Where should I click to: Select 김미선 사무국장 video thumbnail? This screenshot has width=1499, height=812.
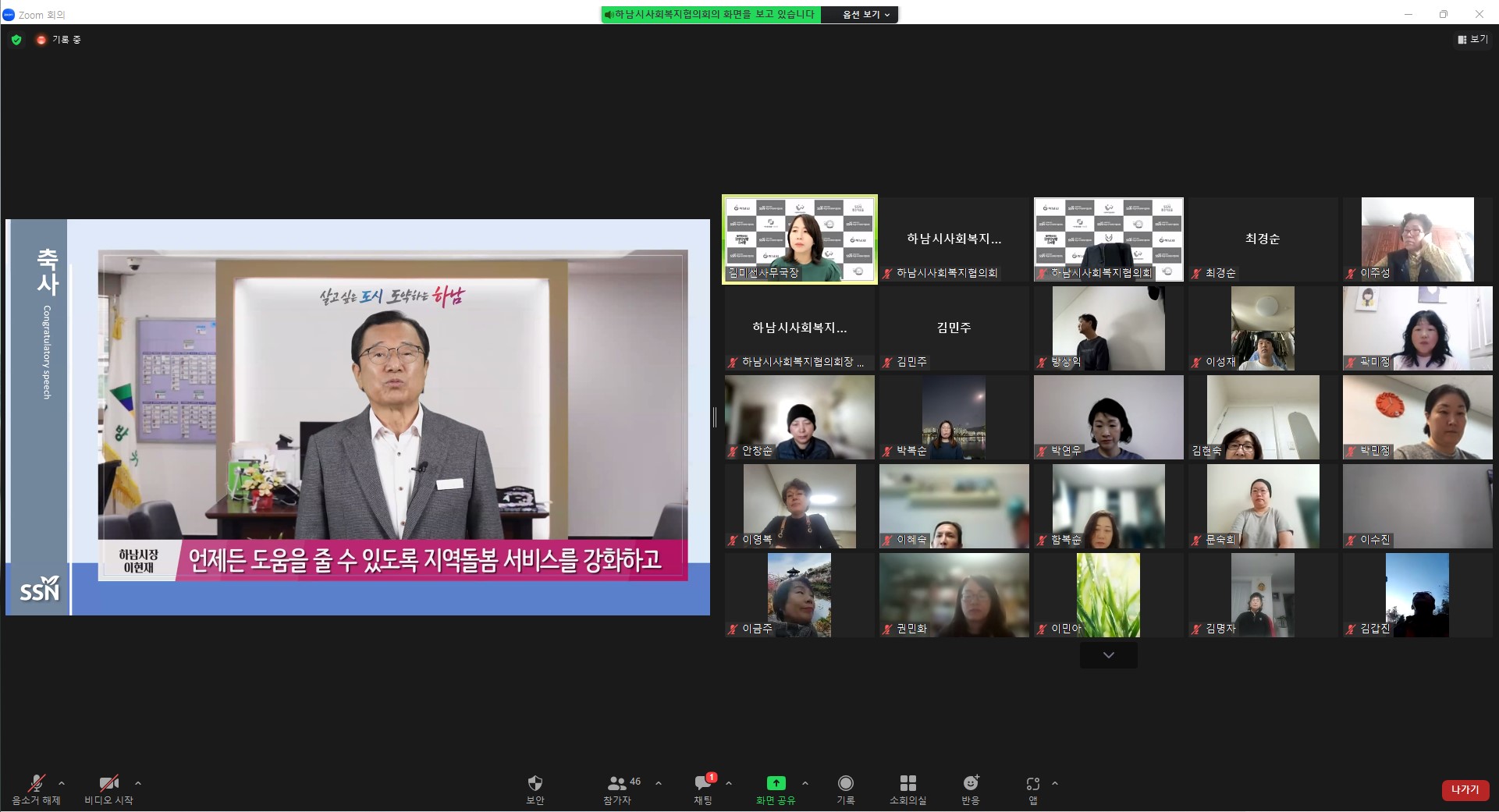click(x=800, y=239)
